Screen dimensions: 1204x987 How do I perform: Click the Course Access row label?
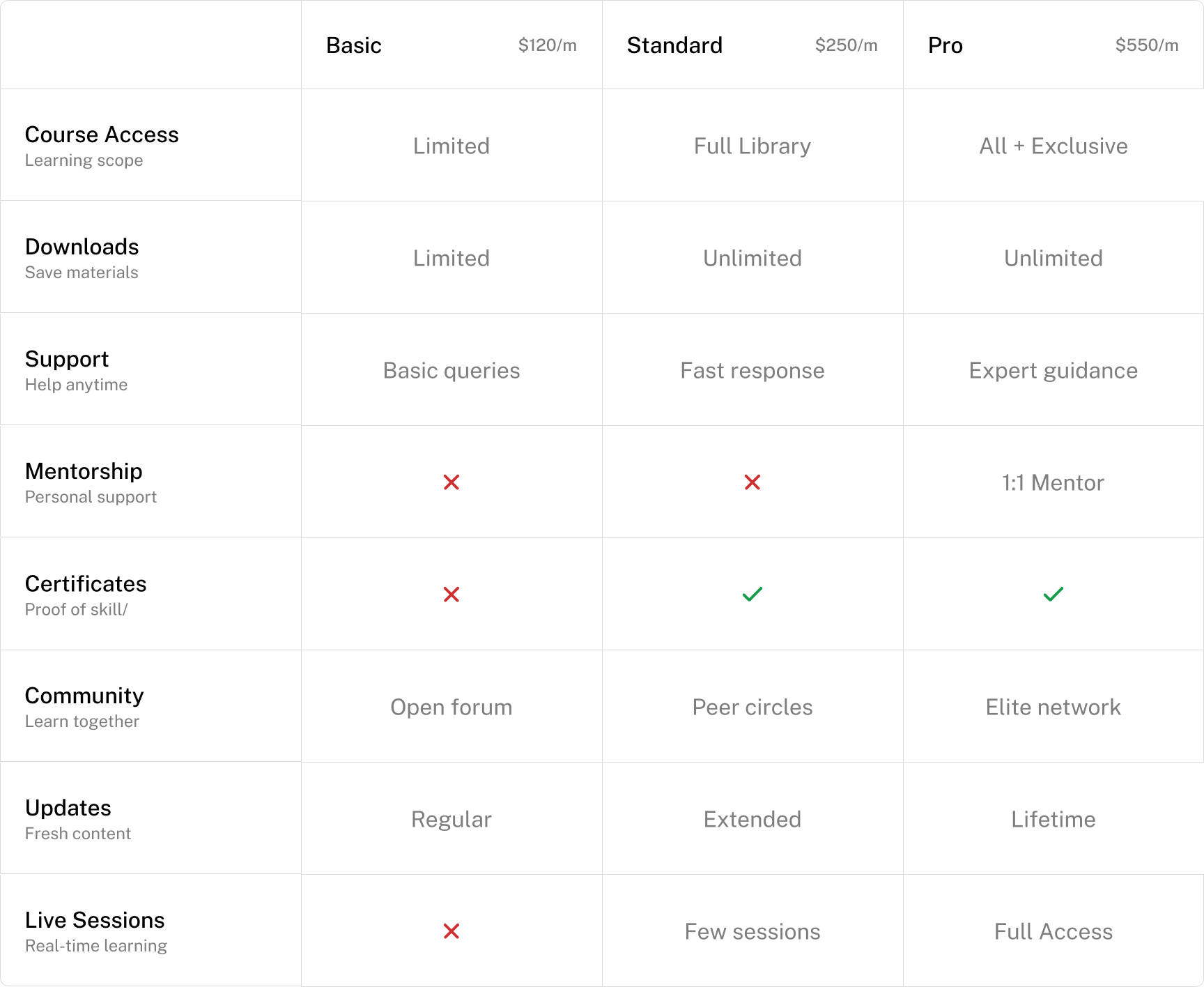(102, 135)
